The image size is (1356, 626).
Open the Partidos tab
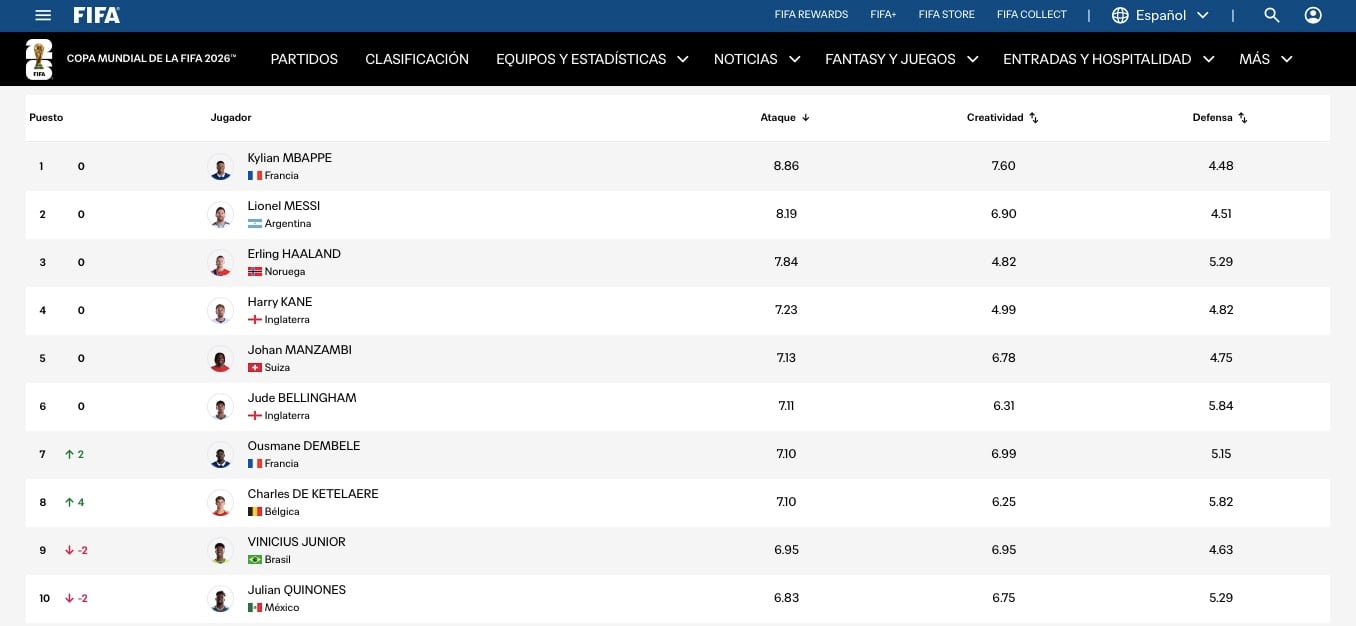click(304, 59)
